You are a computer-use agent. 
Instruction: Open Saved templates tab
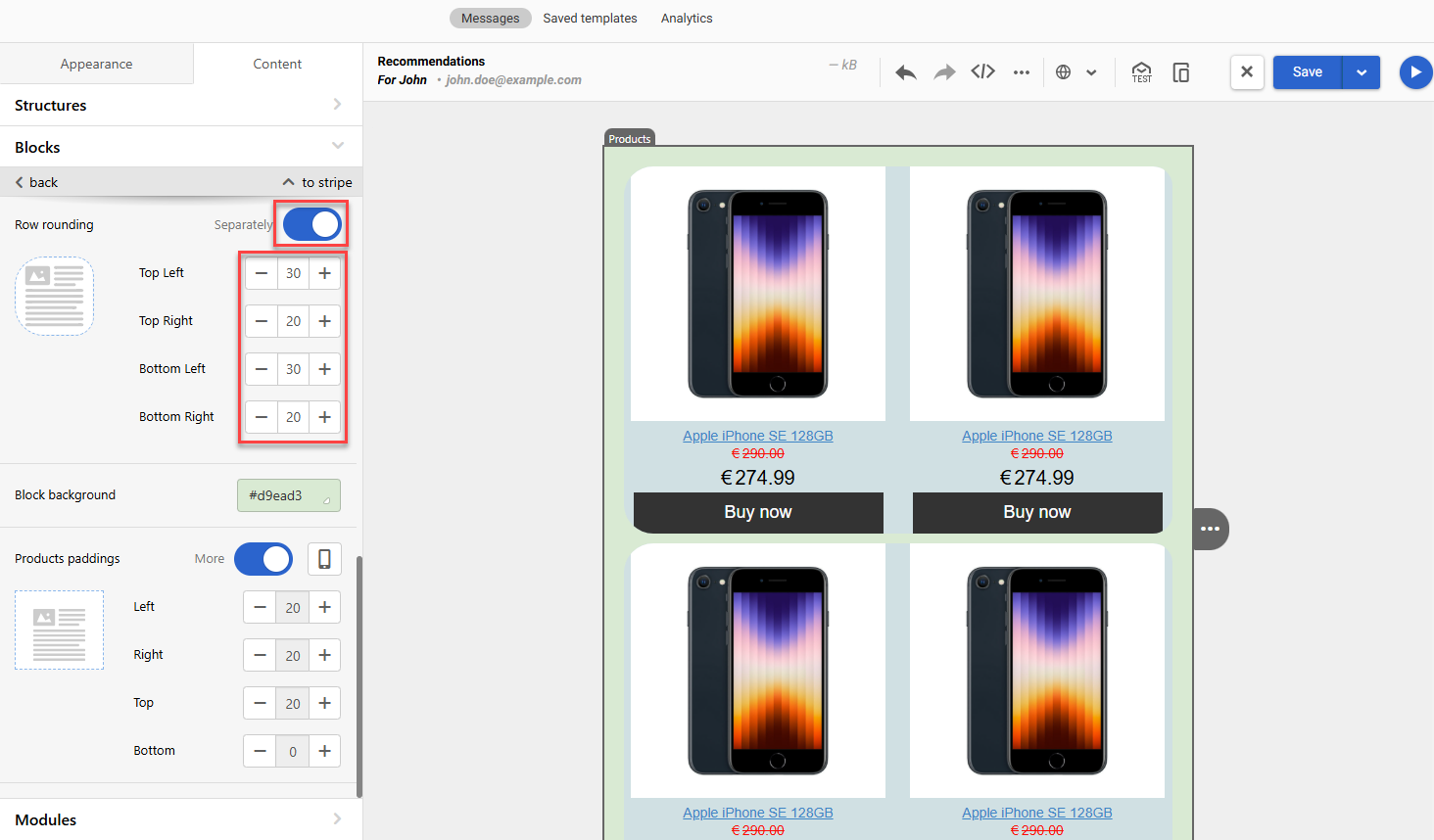pos(591,19)
